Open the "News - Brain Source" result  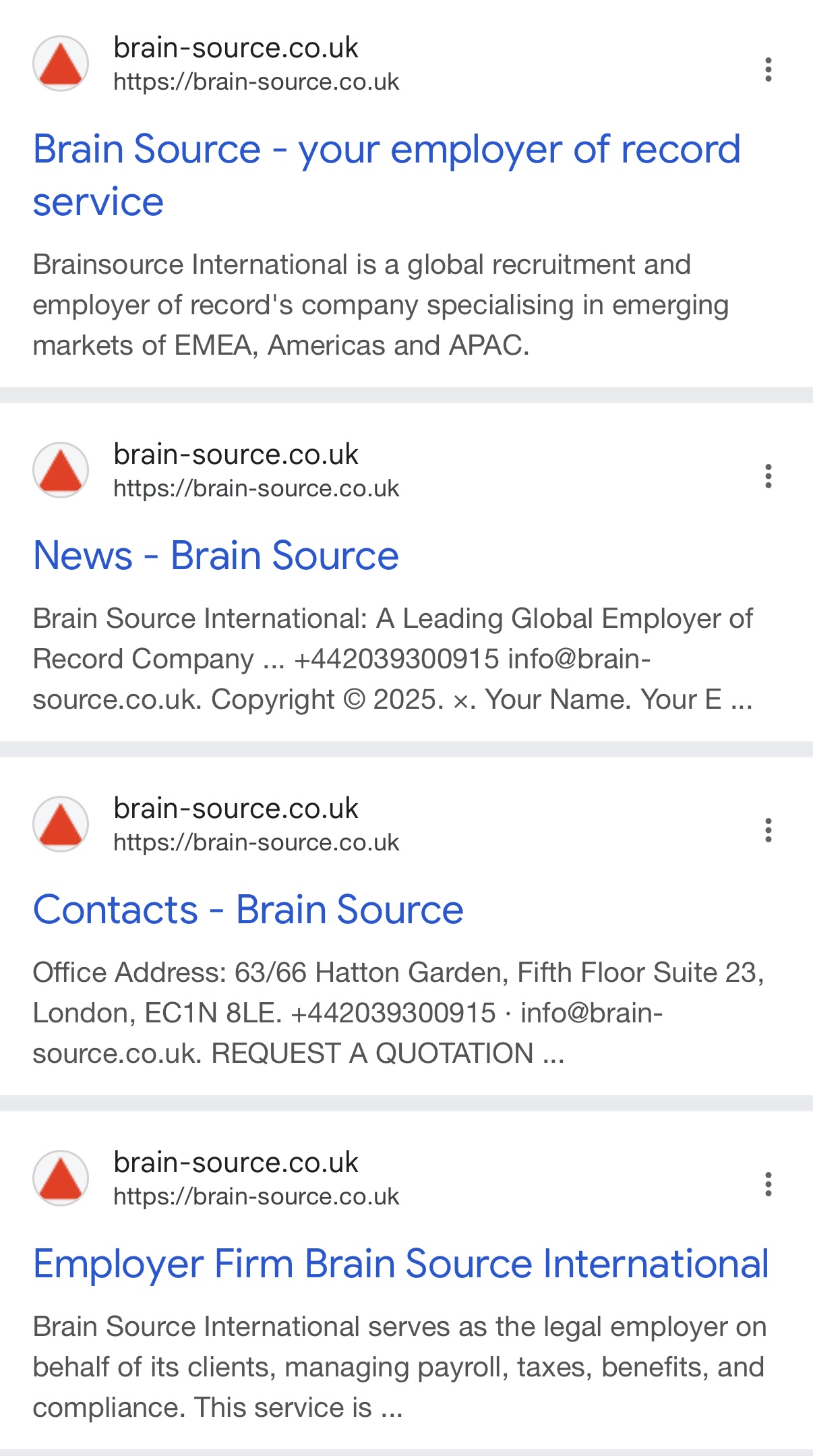[216, 556]
